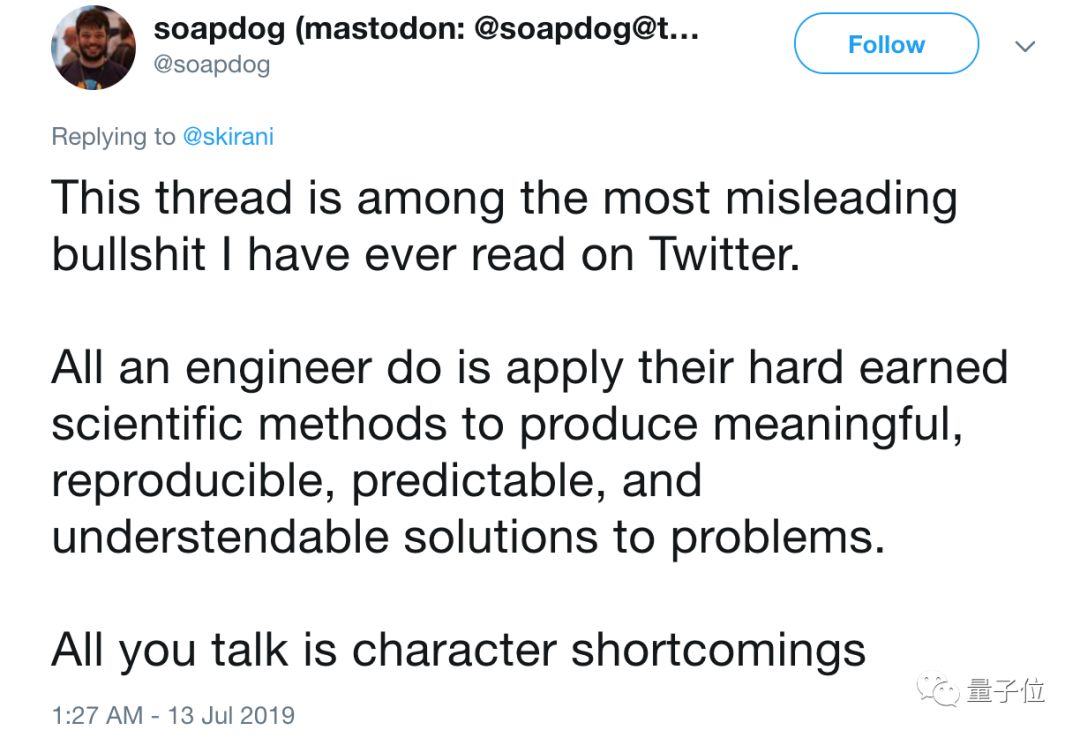Expand the tweet options chevron menu

(x=1024, y=46)
